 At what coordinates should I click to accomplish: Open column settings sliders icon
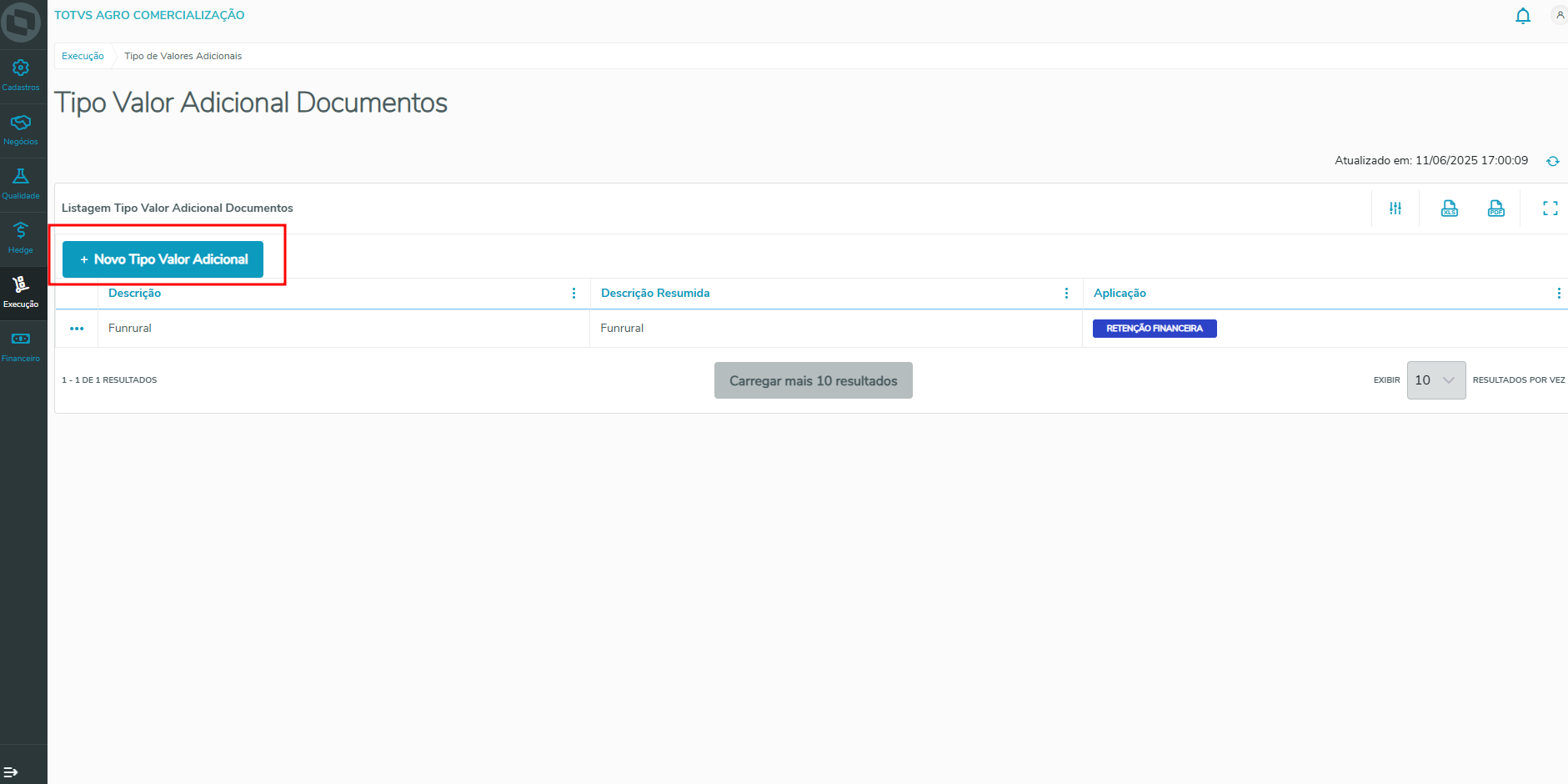click(1395, 209)
